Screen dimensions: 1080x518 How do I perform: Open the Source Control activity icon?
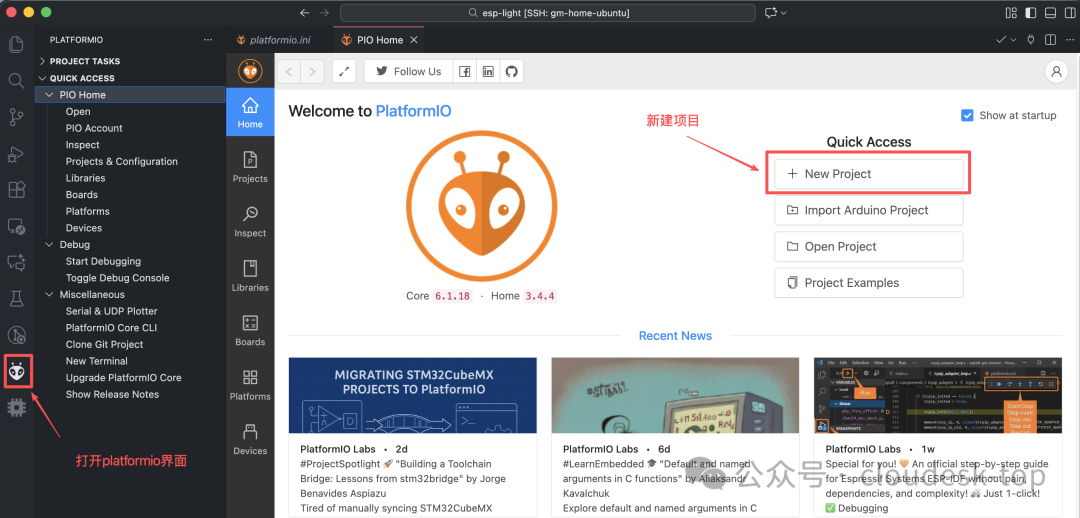pyautogui.click(x=17, y=118)
